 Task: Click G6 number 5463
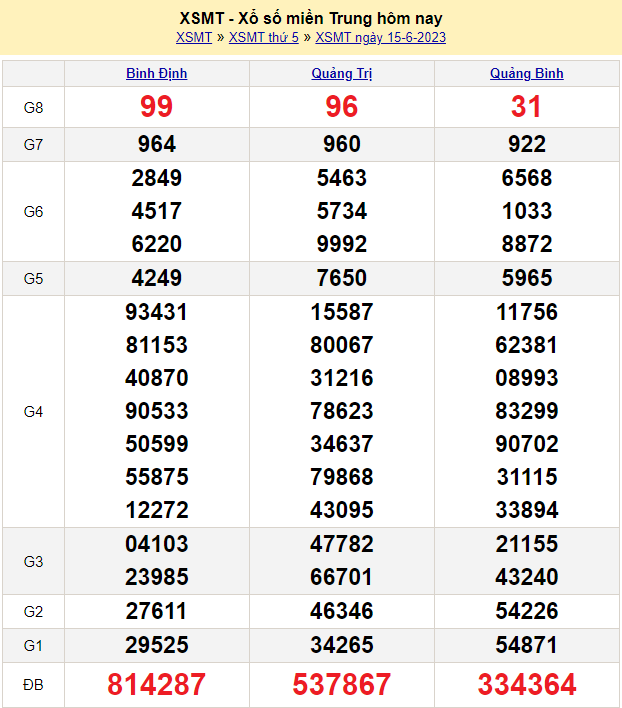pyautogui.click(x=342, y=178)
